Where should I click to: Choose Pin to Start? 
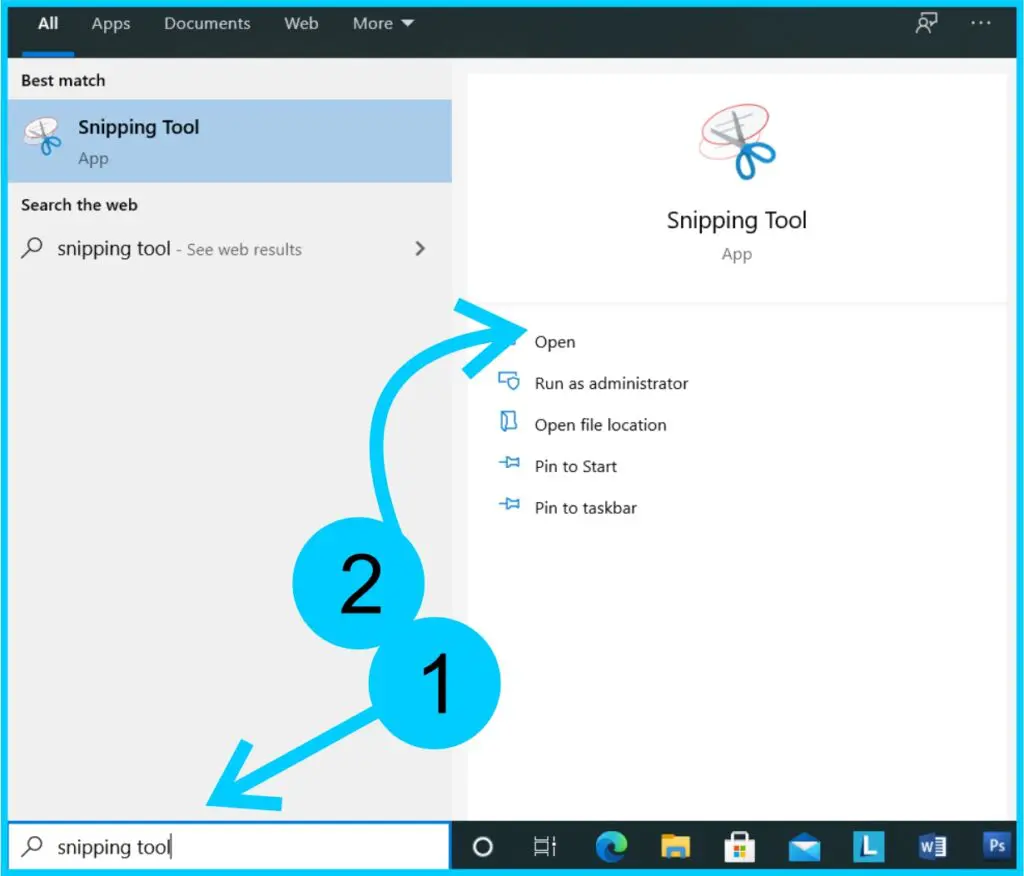click(575, 466)
